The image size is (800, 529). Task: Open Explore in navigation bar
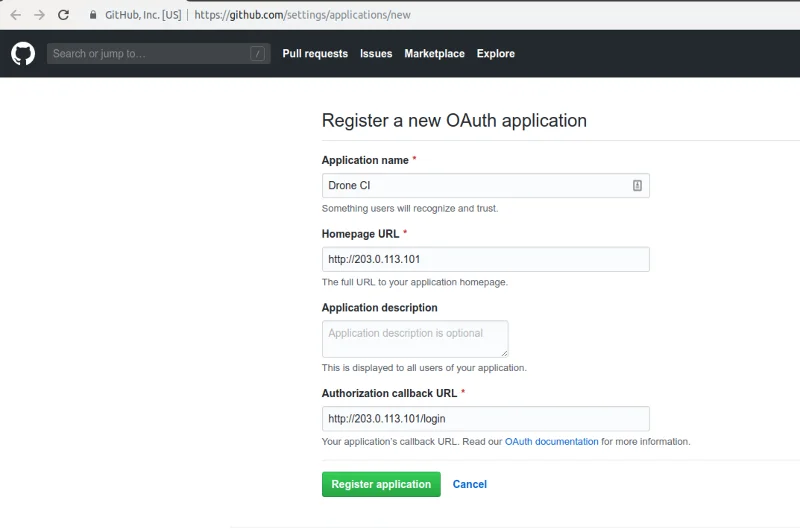click(x=496, y=54)
